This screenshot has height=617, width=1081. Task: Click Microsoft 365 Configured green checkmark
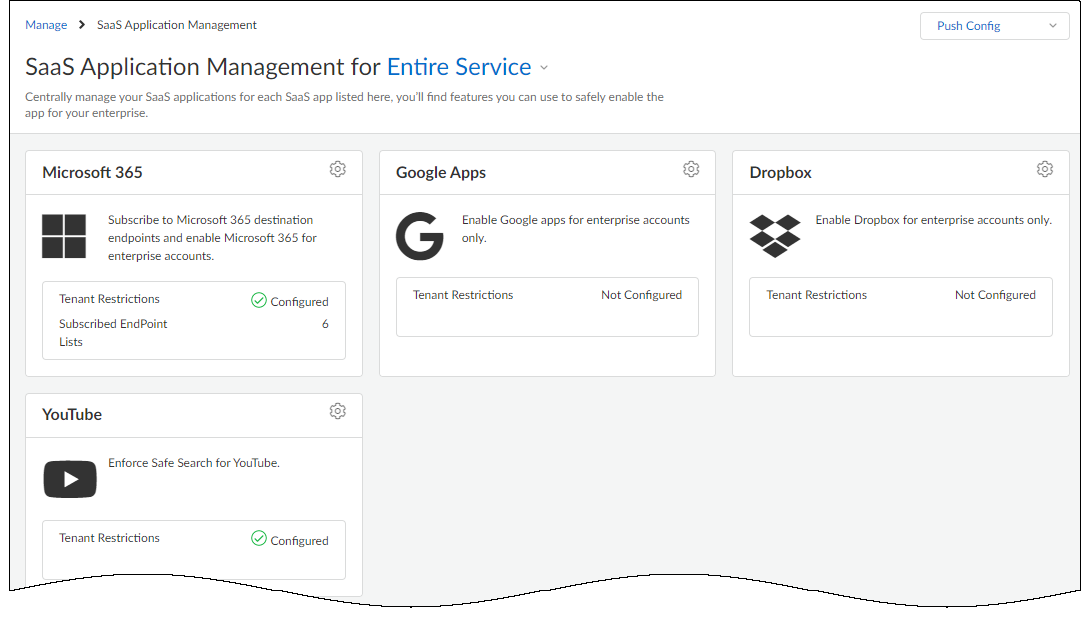pos(259,300)
